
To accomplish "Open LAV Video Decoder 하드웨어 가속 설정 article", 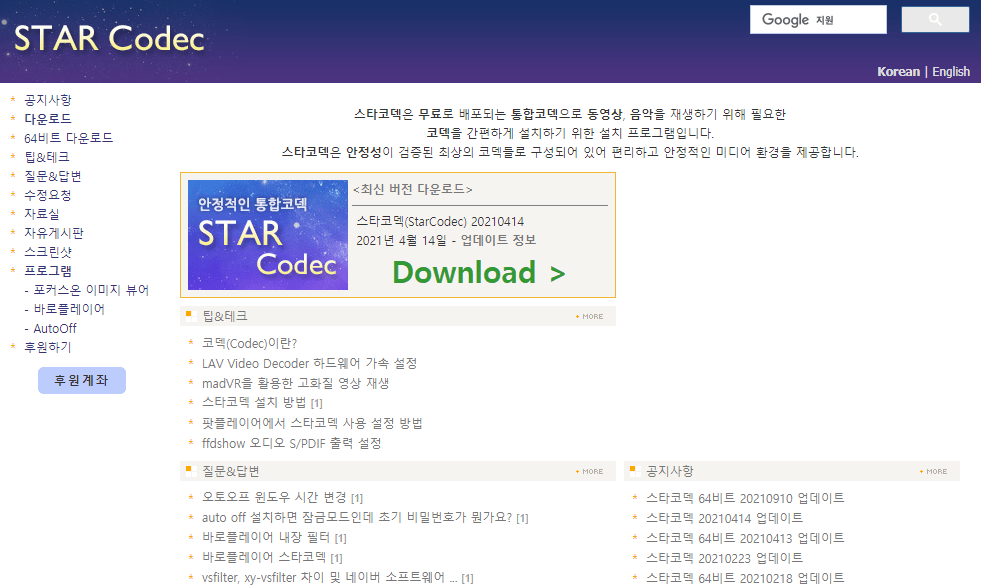I will point(309,363).
